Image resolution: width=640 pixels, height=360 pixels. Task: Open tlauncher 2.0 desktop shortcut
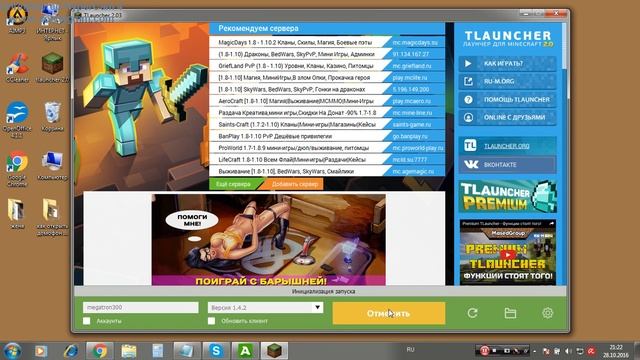(x=52, y=68)
